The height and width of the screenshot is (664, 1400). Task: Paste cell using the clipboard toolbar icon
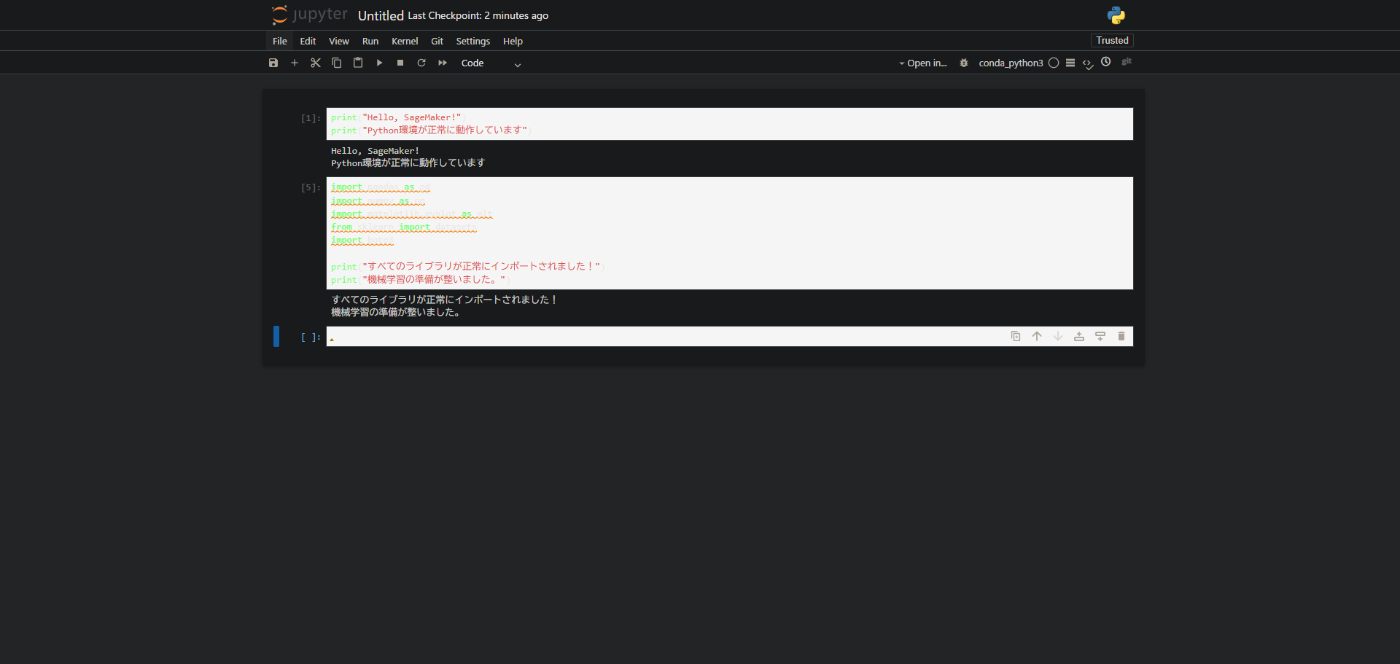pos(358,63)
